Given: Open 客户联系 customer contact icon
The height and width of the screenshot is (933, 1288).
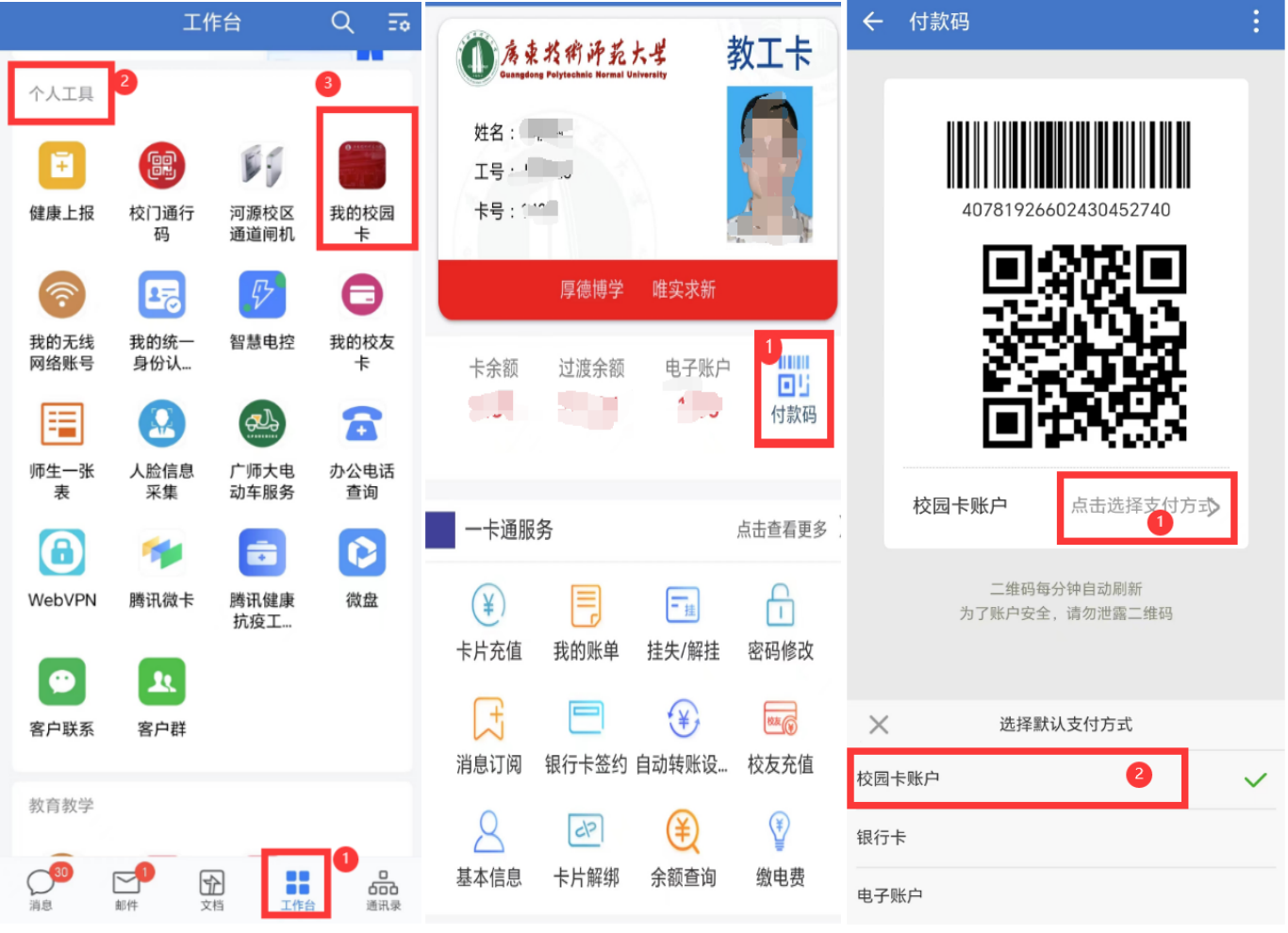Looking at the screenshot, I should pyautogui.click(x=62, y=681).
